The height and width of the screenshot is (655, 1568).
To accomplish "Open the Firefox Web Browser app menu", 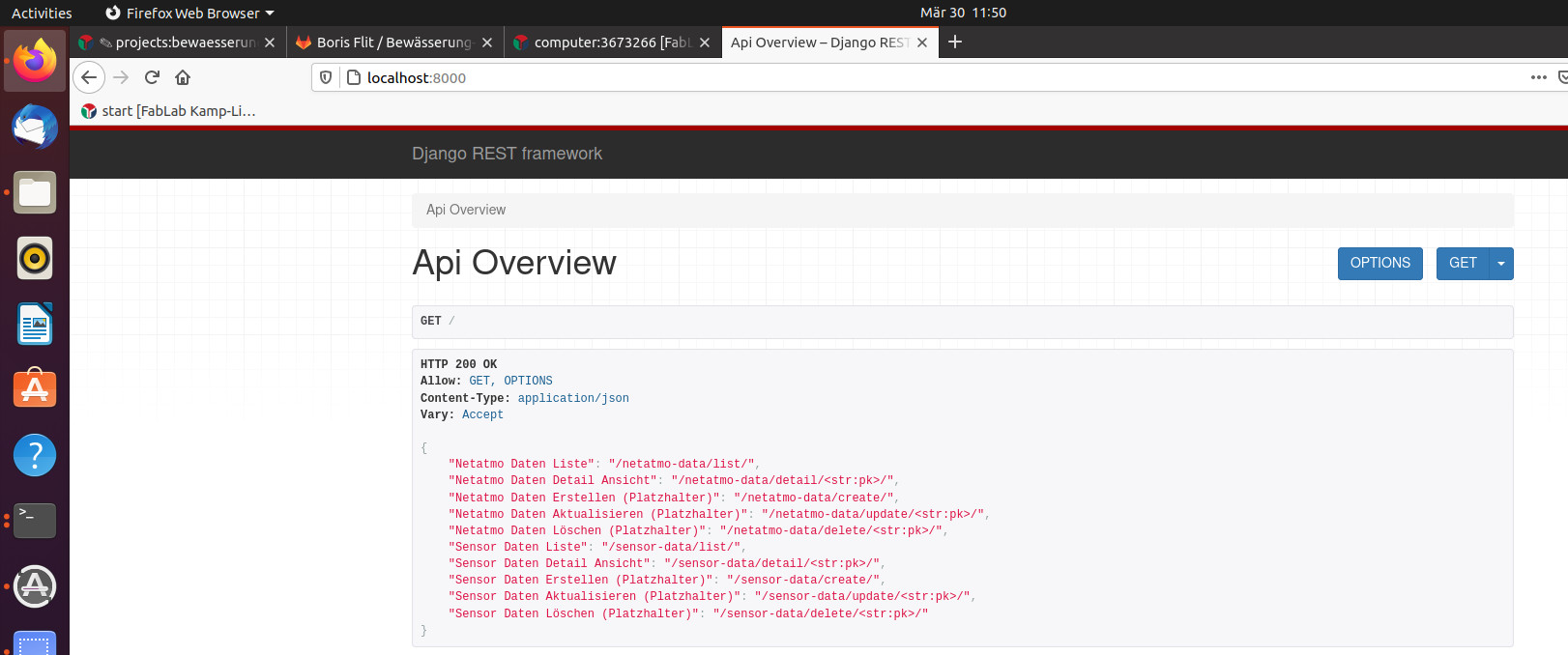I will tap(190, 13).
